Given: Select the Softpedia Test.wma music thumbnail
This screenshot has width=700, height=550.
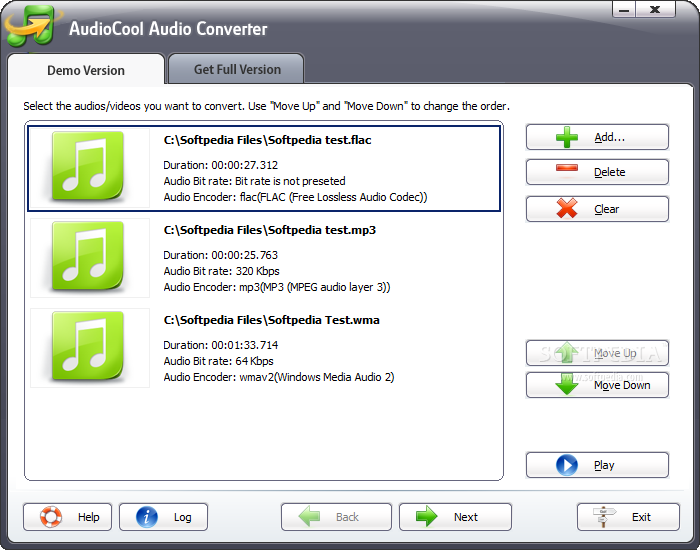Looking at the screenshot, I should [90, 348].
